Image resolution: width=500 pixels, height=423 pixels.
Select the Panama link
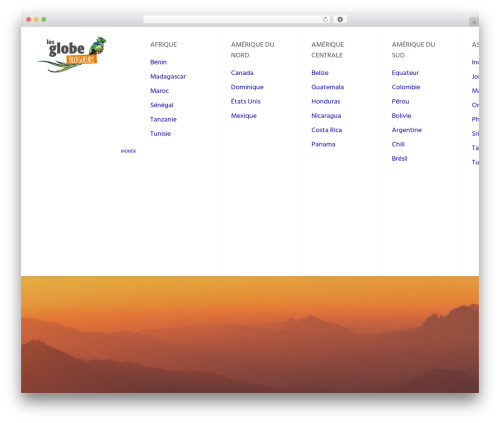(323, 145)
